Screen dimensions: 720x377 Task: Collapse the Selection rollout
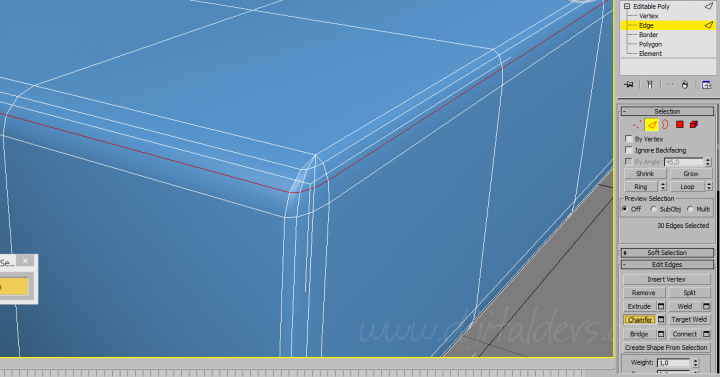667,111
